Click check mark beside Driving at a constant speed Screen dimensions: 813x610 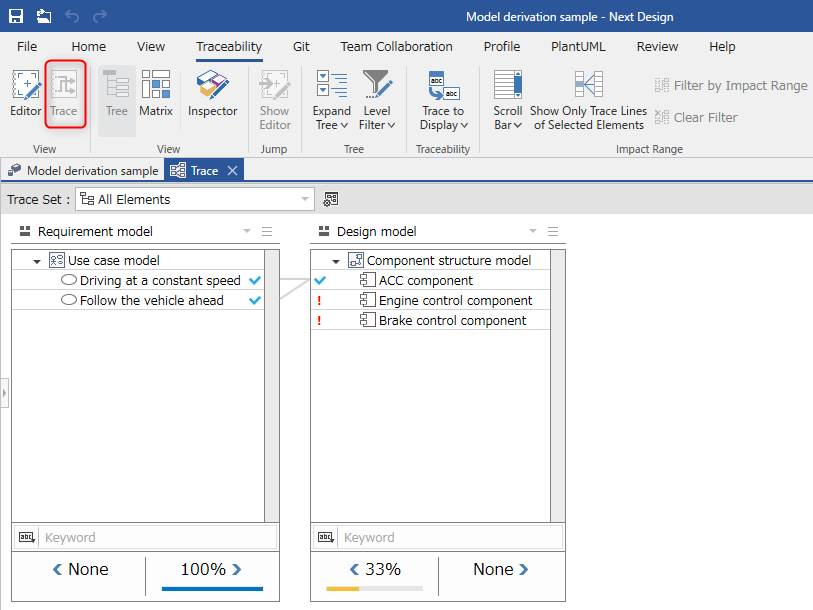[x=255, y=281]
